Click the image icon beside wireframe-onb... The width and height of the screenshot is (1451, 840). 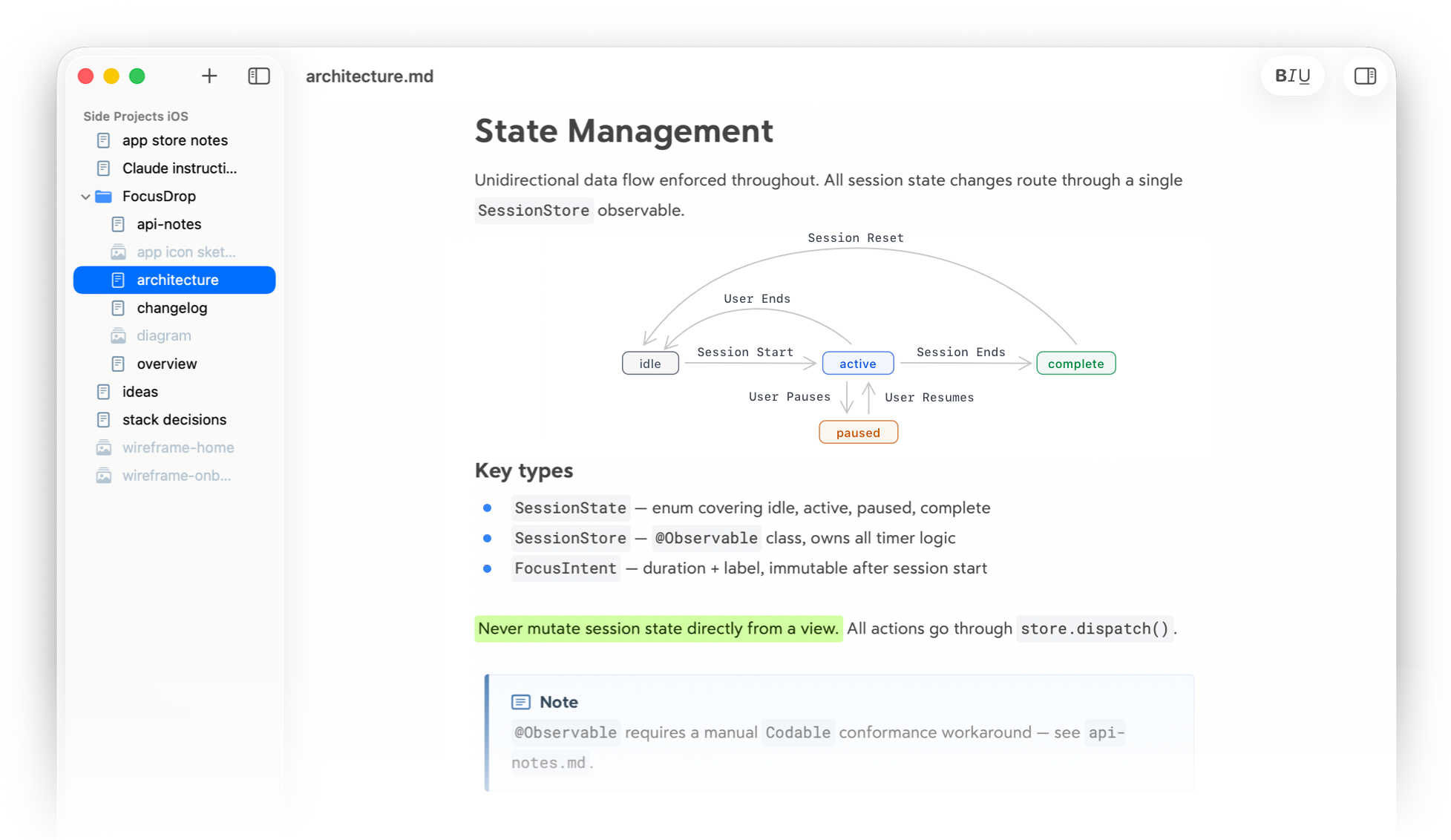(x=104, y=476)
